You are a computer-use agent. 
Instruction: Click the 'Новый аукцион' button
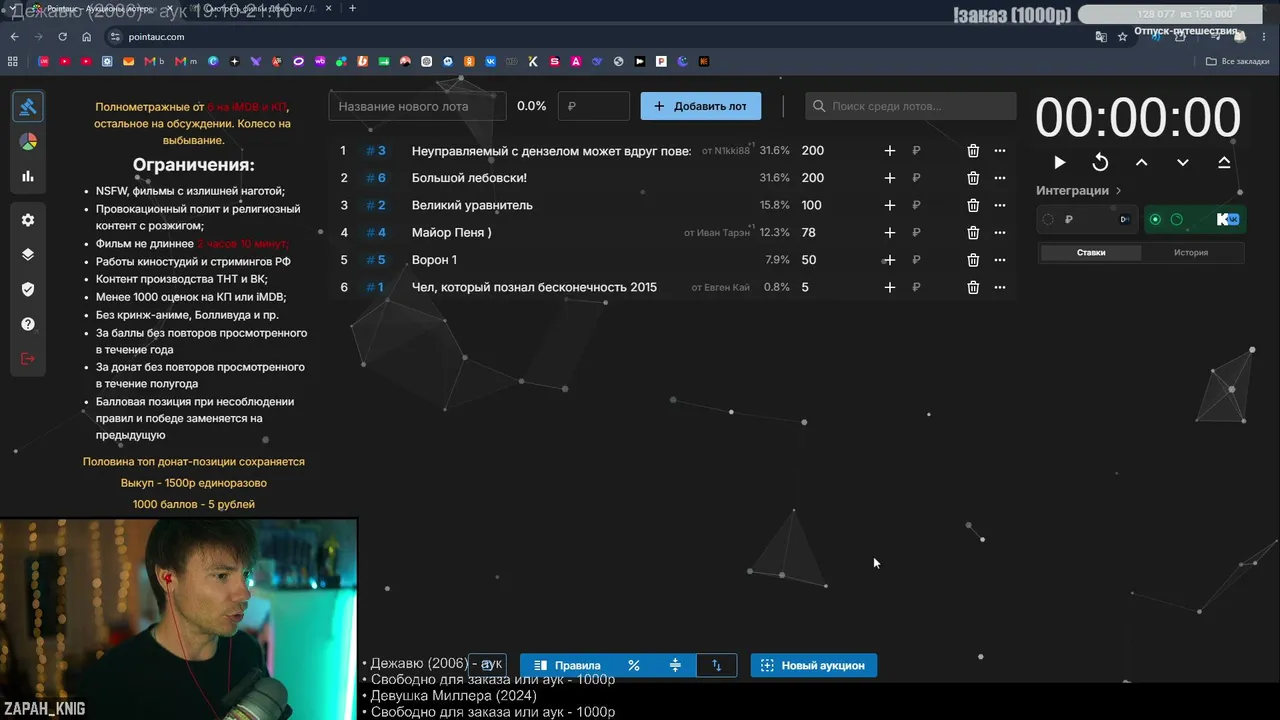click(813, 665)
